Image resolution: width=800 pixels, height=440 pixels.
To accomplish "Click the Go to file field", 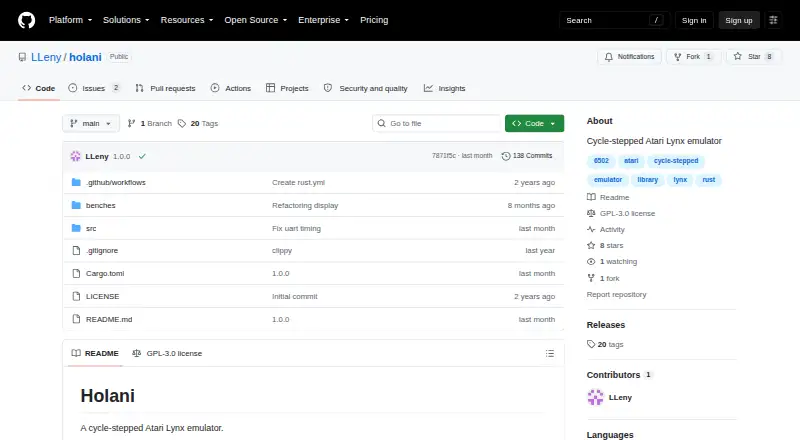I will coord(437,124).
